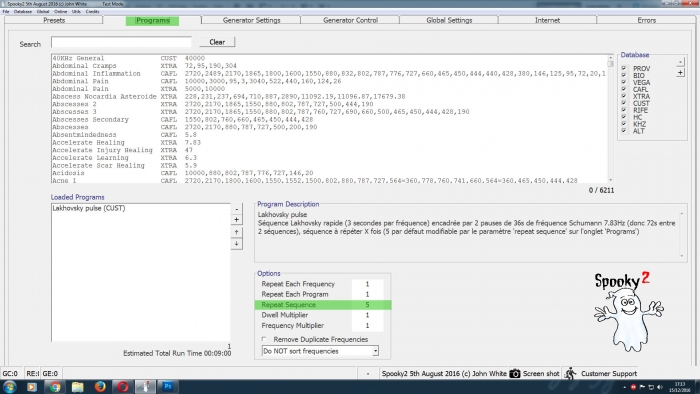The width and height of the screenshot is (700, 394).
Task: Click the Database panel minus button
Action: 680,62
